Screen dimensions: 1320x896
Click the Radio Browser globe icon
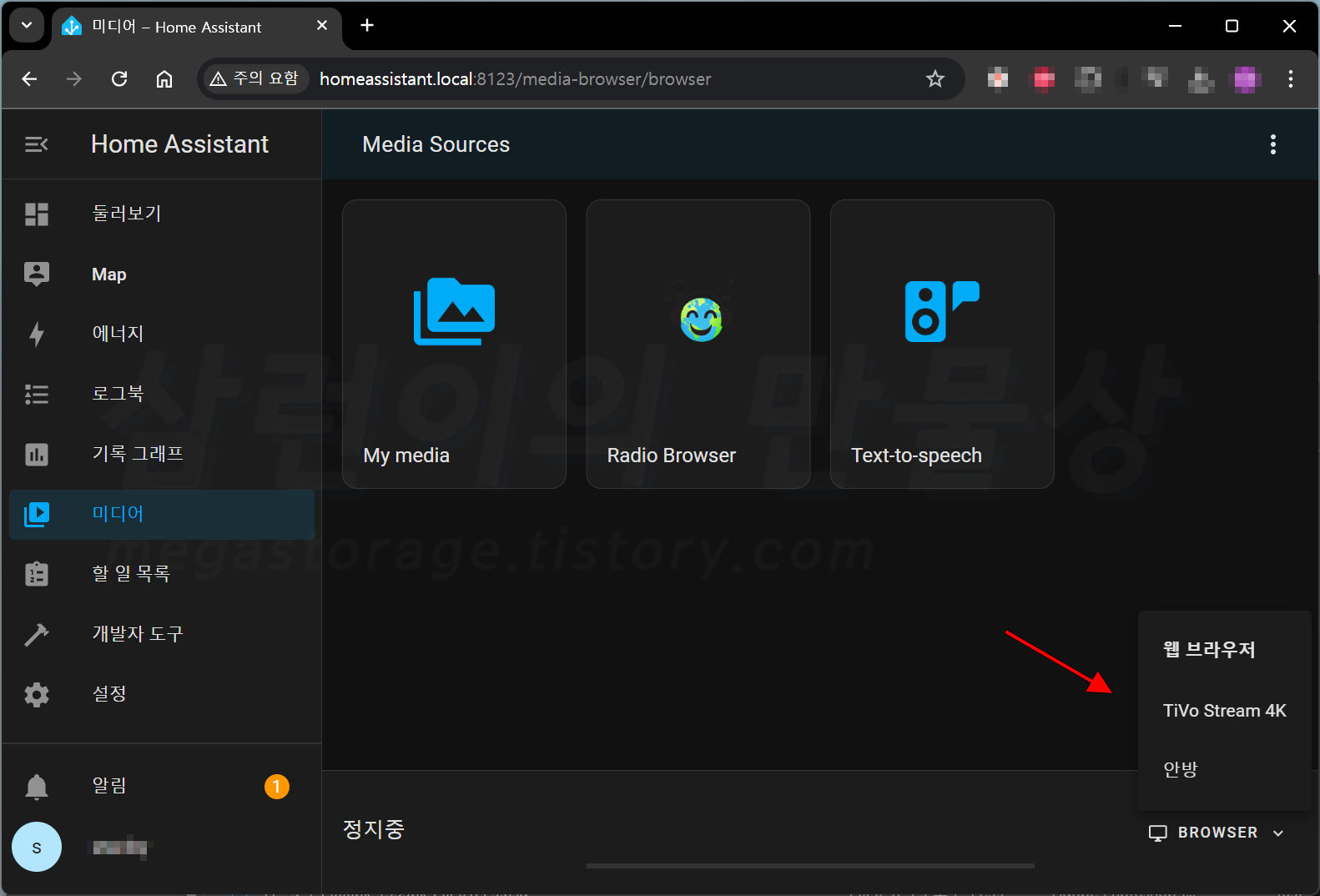(x=701, y=320)
